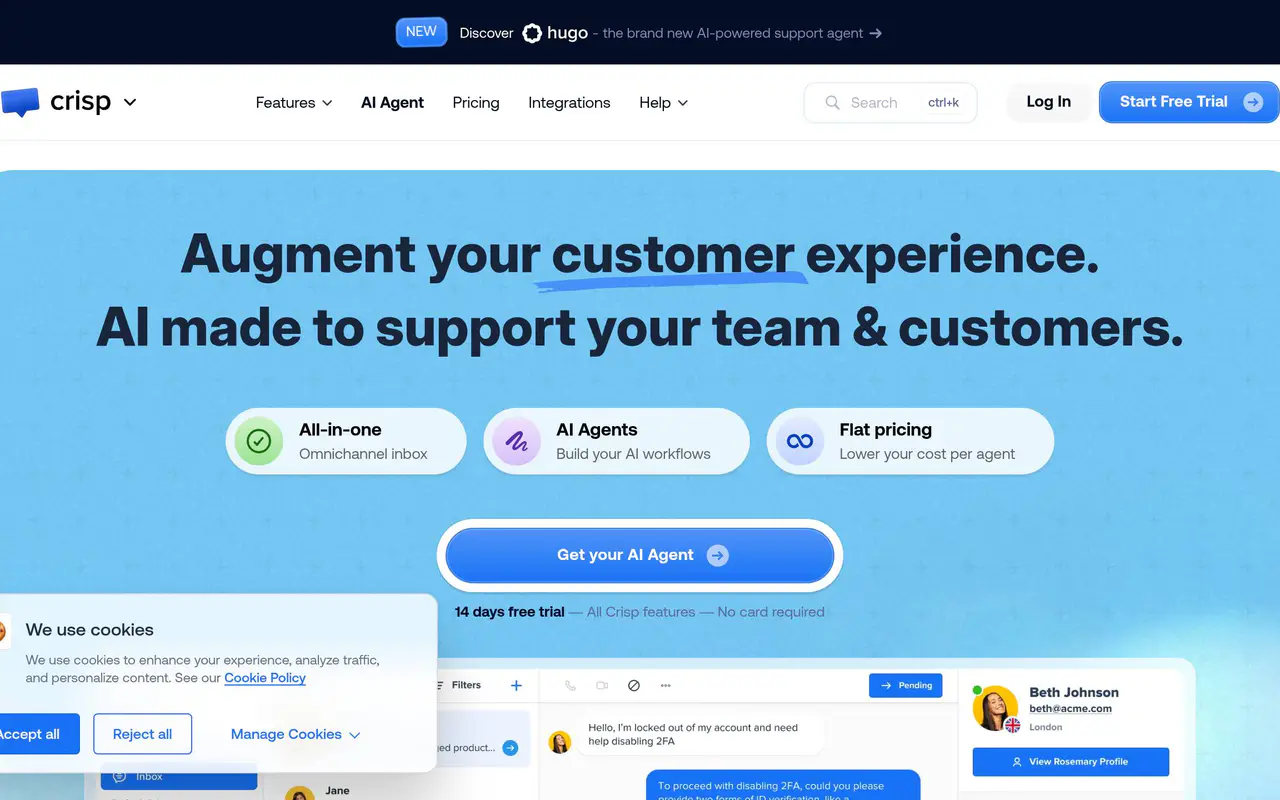Click the Get your AI Agent button

pos(640,555)
